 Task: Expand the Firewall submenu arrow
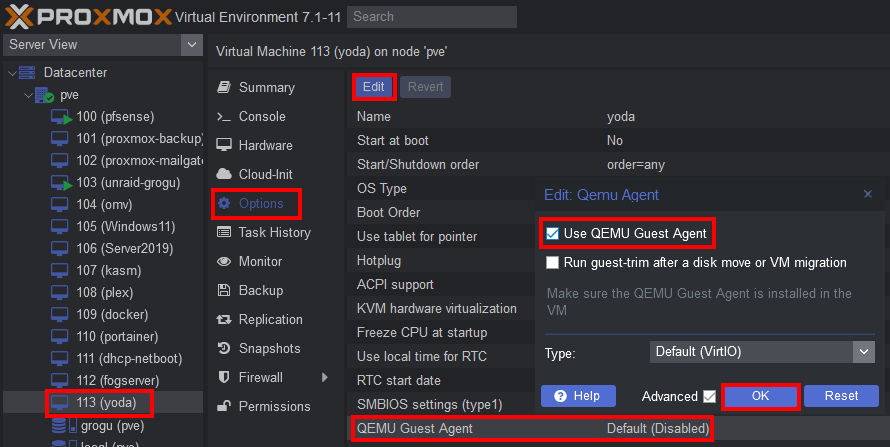tap(323, 377)
